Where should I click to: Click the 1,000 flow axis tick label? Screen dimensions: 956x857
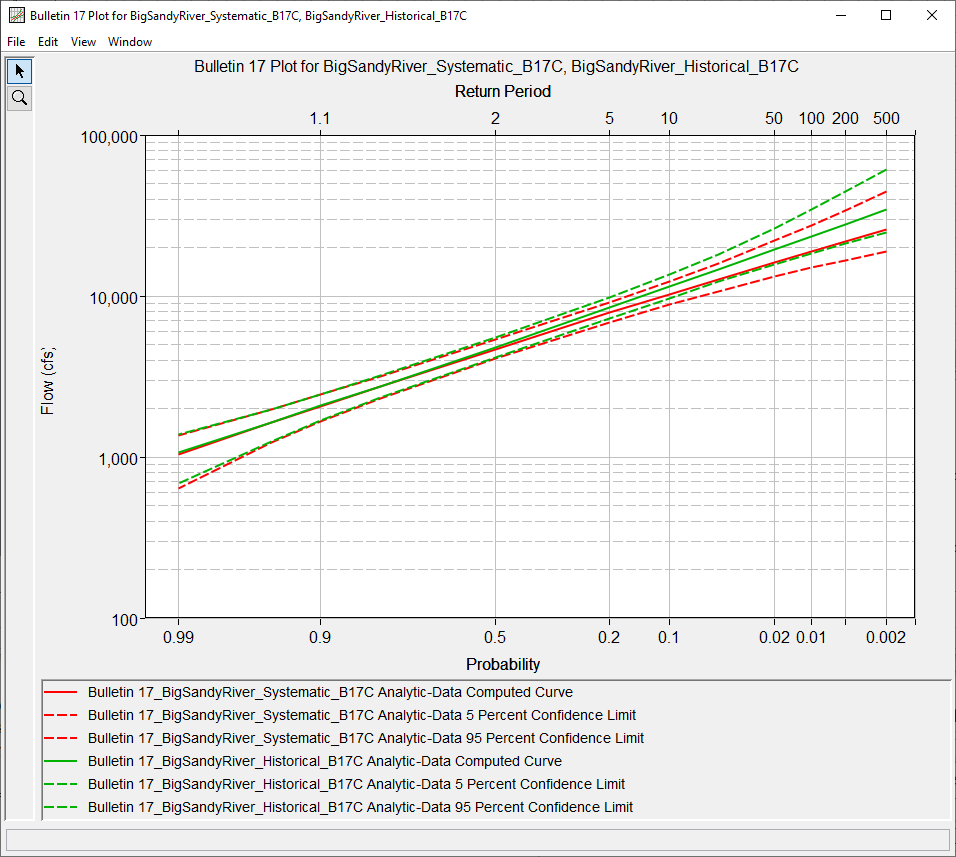point(118,459)
